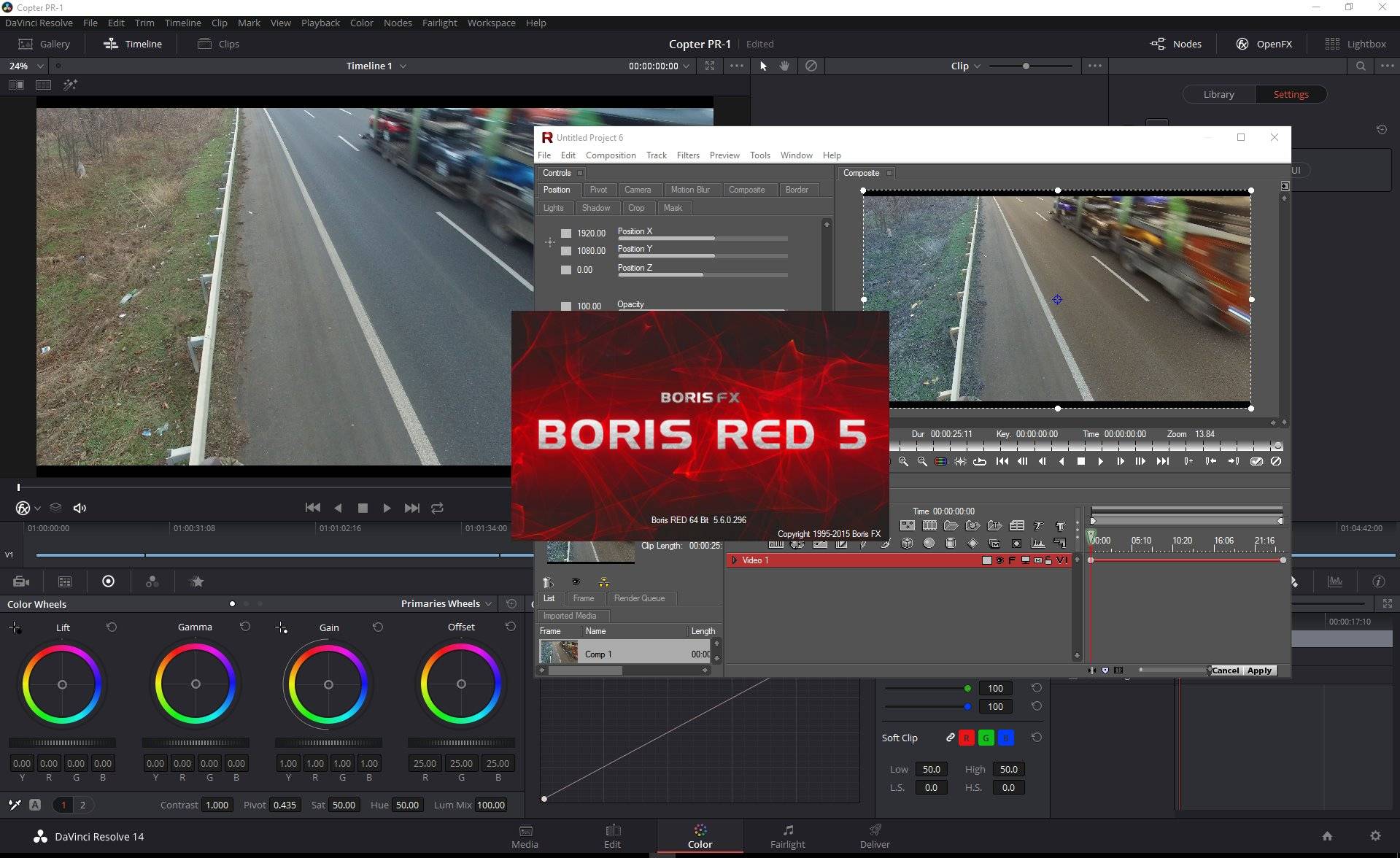Open the Lightbox view
Viewport: 1400px width, 858px height.
pos(1355,44)
